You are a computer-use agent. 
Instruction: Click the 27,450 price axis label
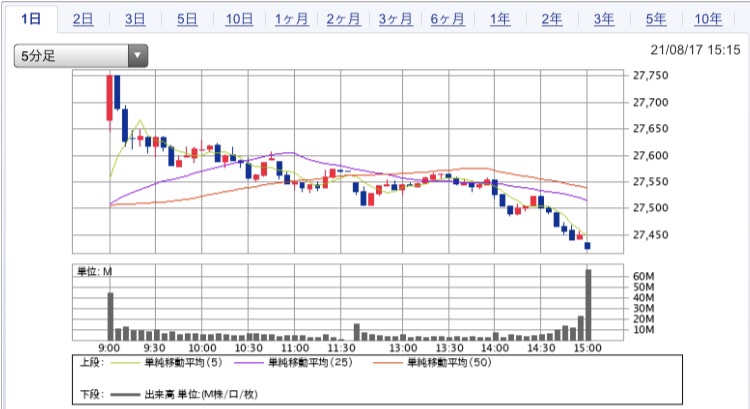click(651, 235)
